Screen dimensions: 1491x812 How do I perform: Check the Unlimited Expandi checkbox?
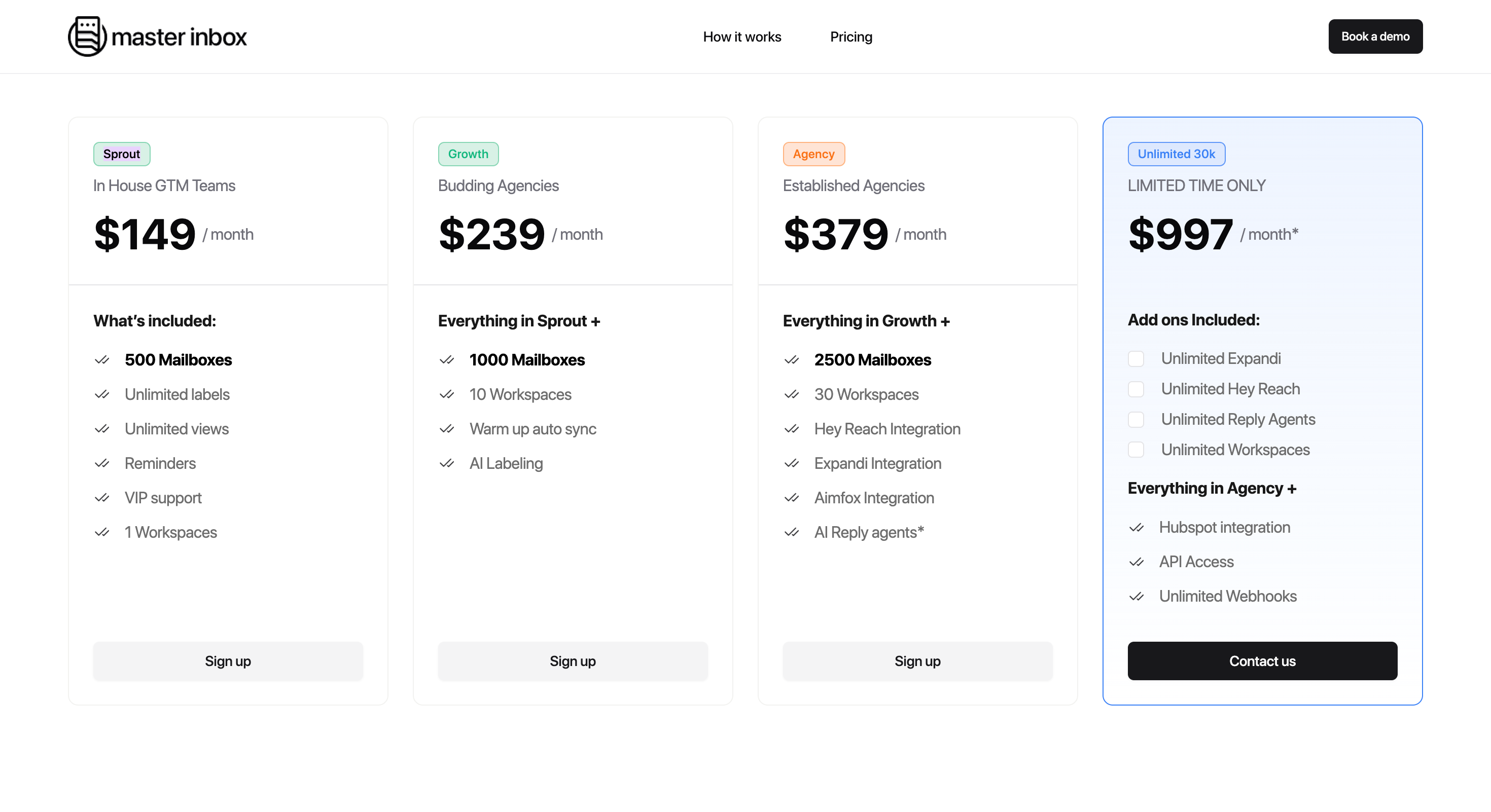tap(1136, 358)
